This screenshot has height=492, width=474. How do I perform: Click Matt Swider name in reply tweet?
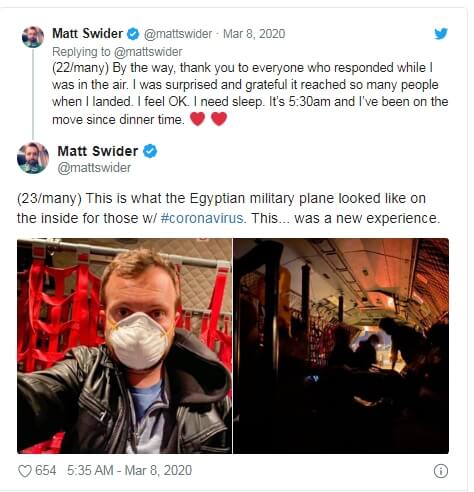[88, 34]
